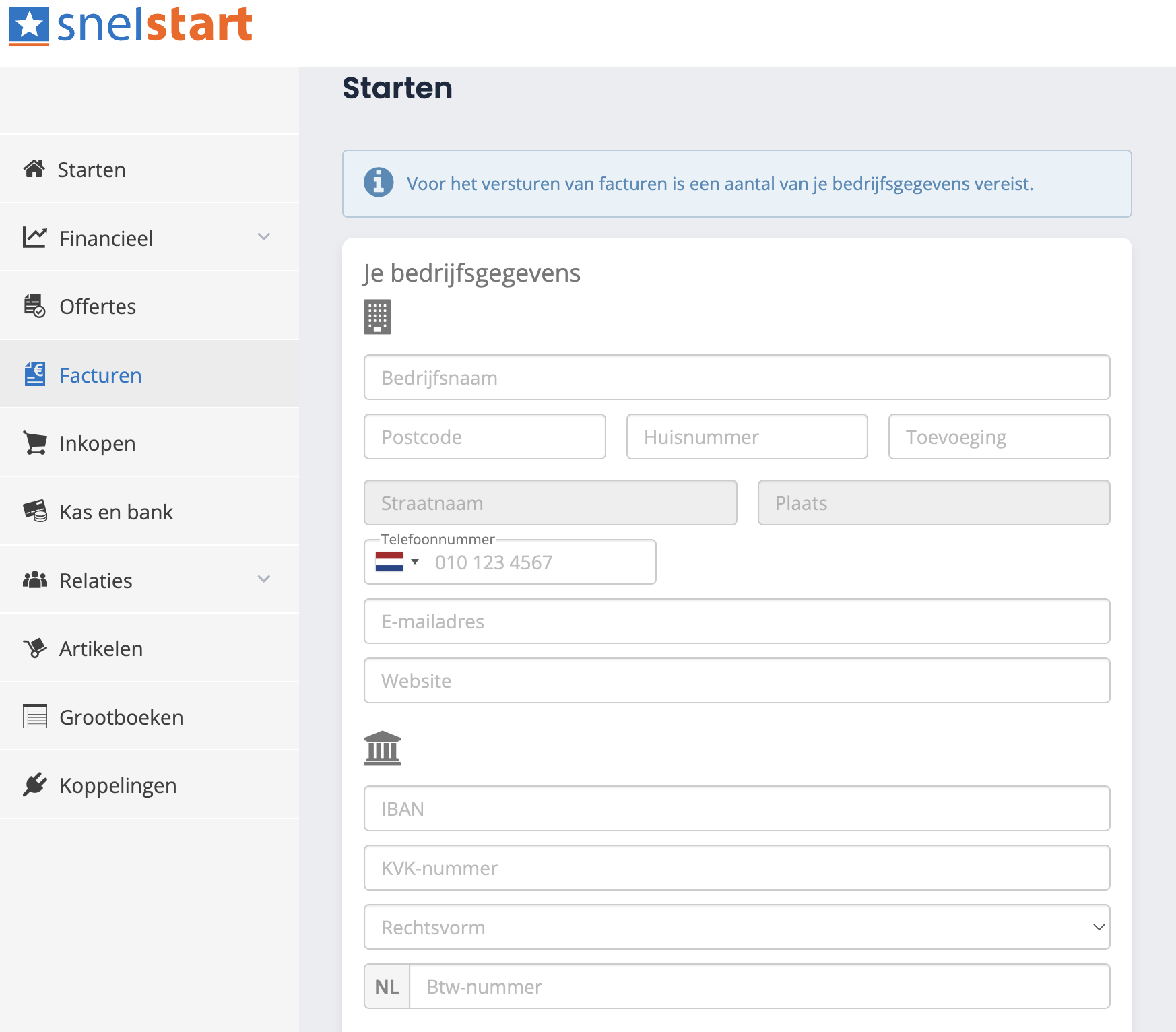This screenshot has height=1032, width=1176.
Task: Click the house icon next to Starten
Action: pos(34,169)
